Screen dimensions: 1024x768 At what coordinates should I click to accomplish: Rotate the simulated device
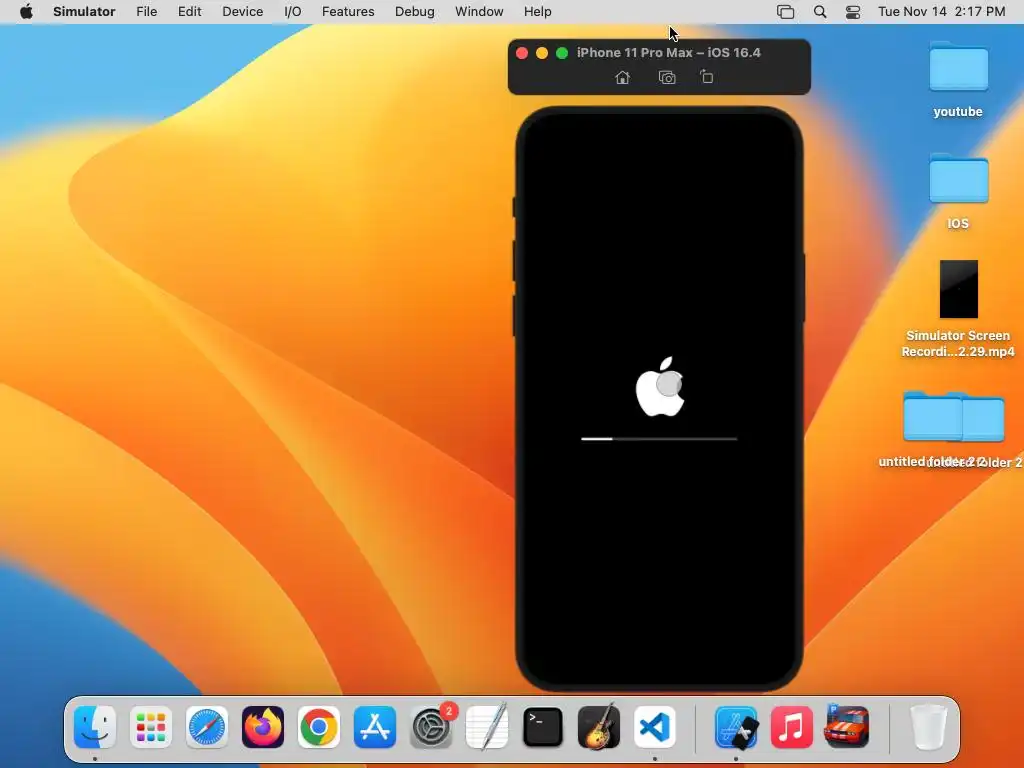707,77
